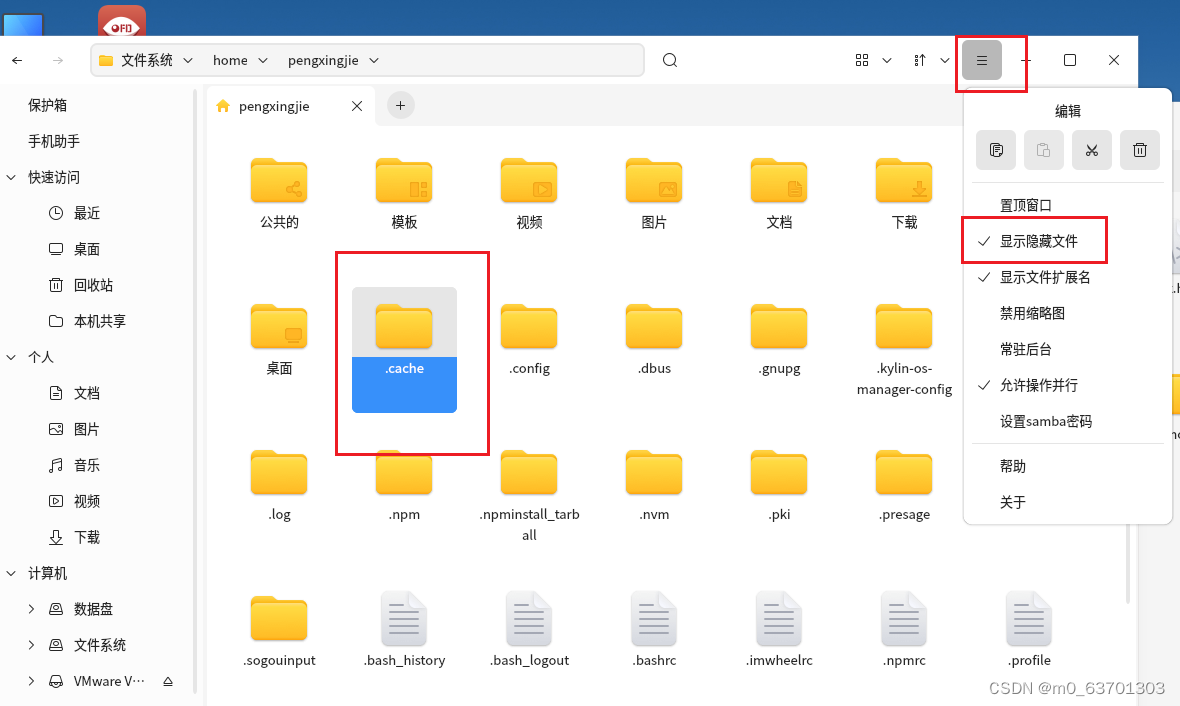Open the home breadcrumb dropdown arrow
This screenshot has height=706, width=1180.
pyautogui.click(x=263, y=60)
